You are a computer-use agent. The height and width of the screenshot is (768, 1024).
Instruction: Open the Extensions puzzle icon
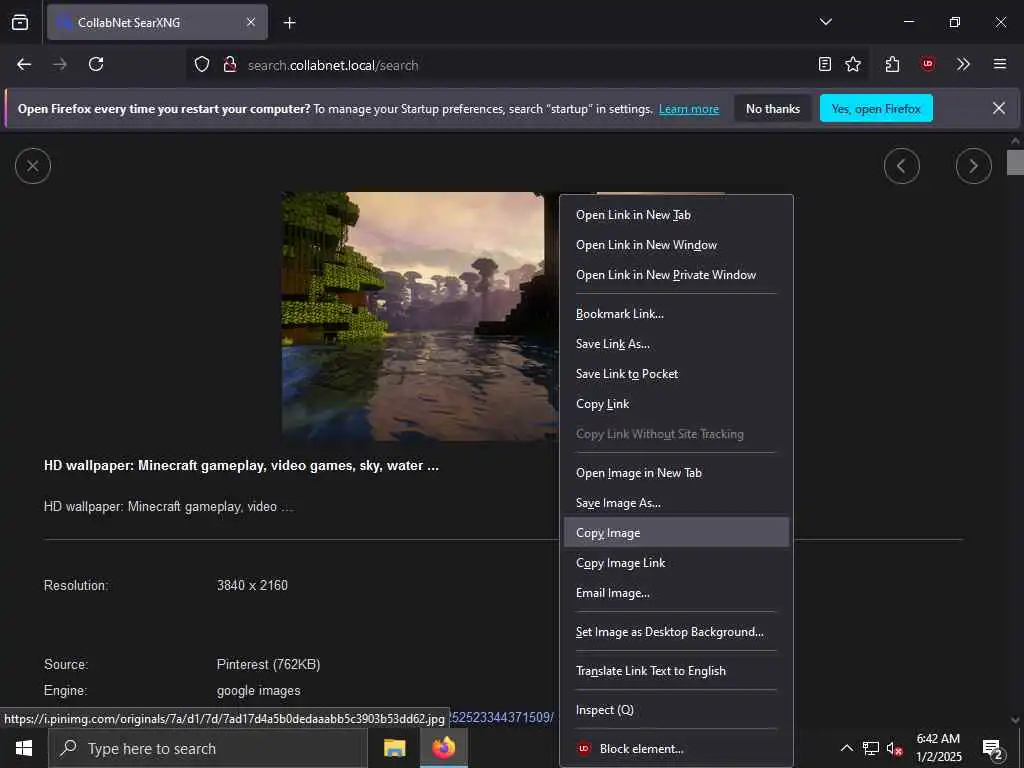[x=892, y=64]
